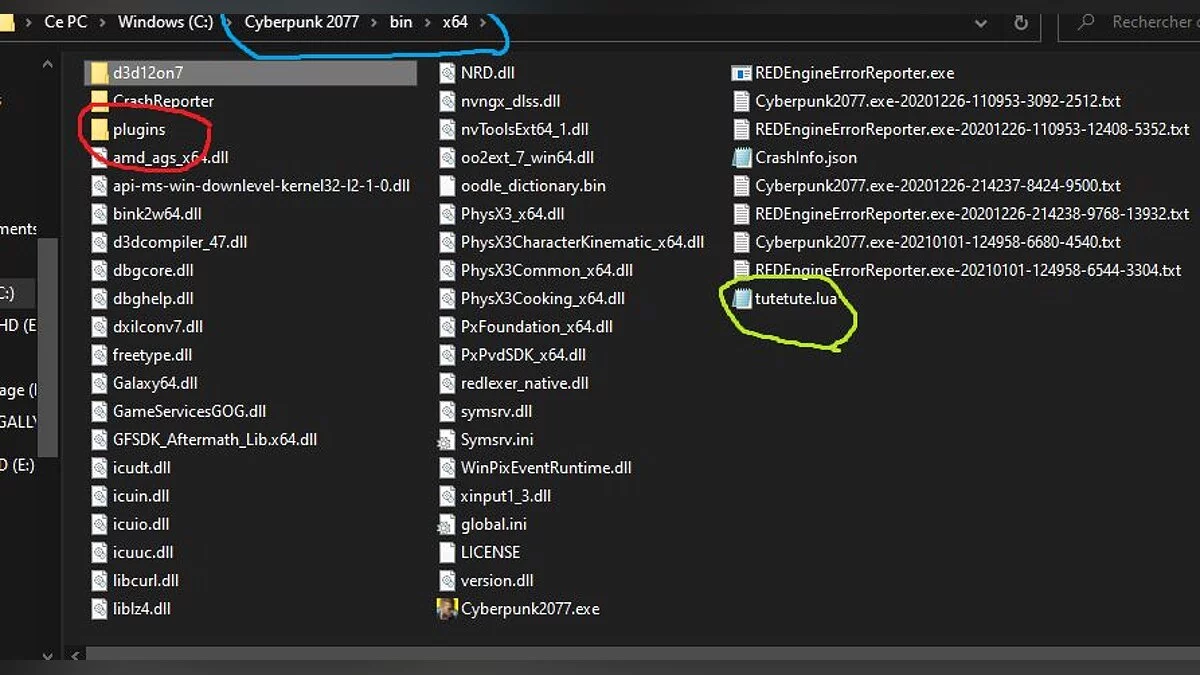Click the bink2w64.dll file icon
The height and width of the screenshot is (675, 1200).
98,214
